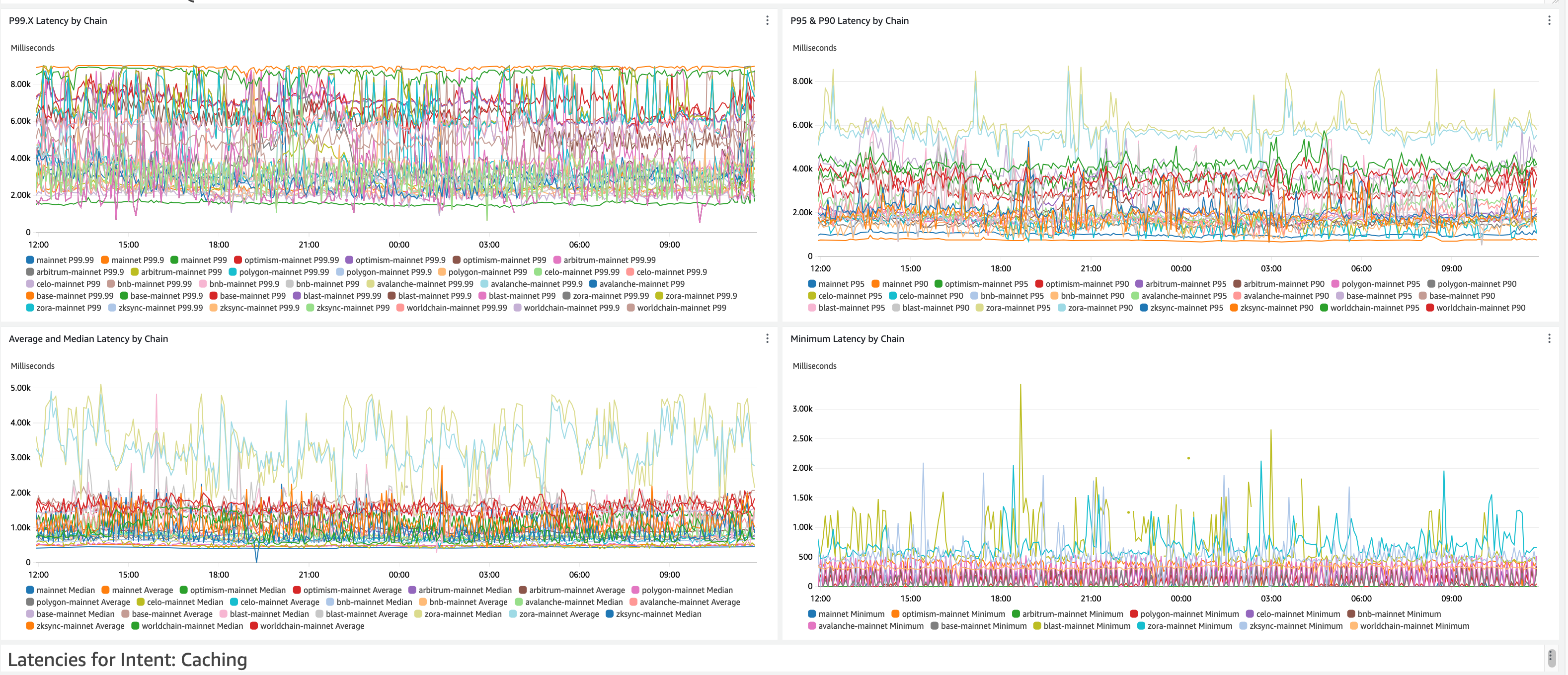1568x675 pixels.
Task: Select worldchain-mainnet P90 legend entry
Action: [1476, 308]
